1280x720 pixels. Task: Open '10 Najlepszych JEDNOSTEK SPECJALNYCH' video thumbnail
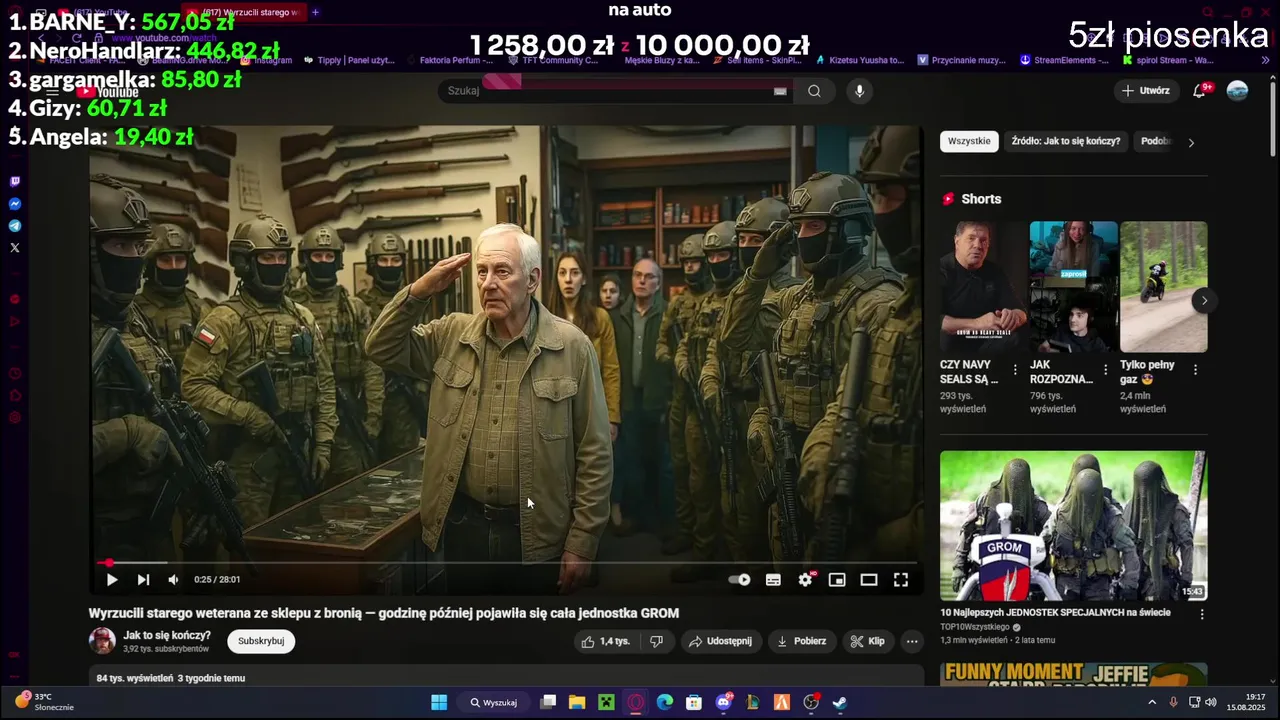click(x=1073, y=525)
